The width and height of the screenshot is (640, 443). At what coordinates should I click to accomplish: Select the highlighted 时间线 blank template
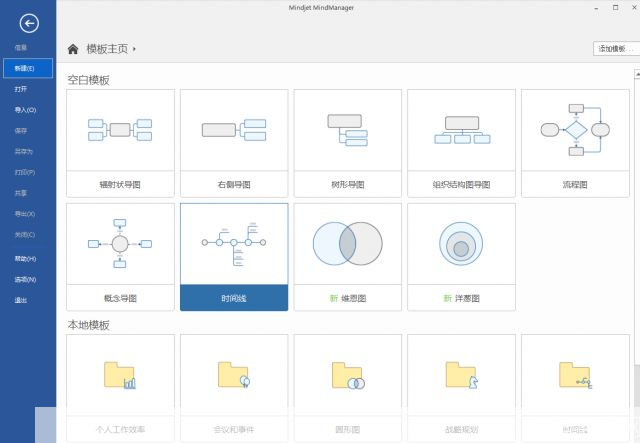[x=234, y=257]
